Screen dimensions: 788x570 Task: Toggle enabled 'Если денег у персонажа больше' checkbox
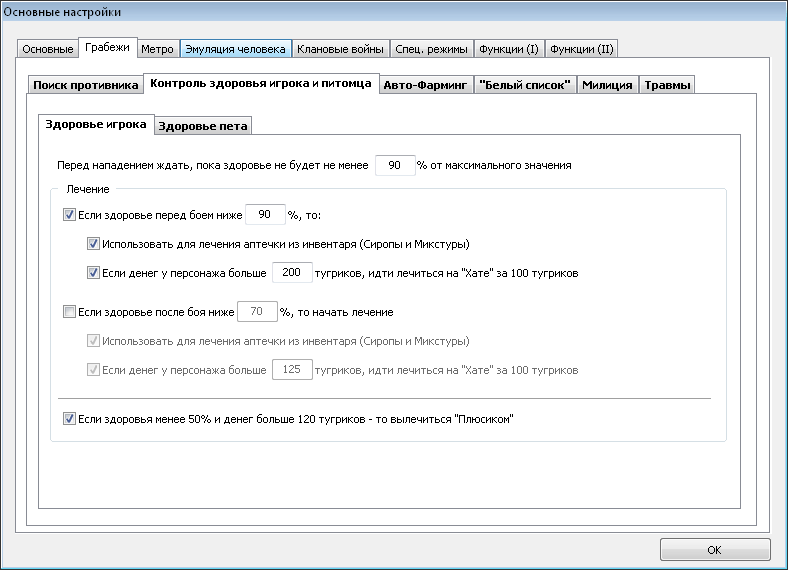93,273
